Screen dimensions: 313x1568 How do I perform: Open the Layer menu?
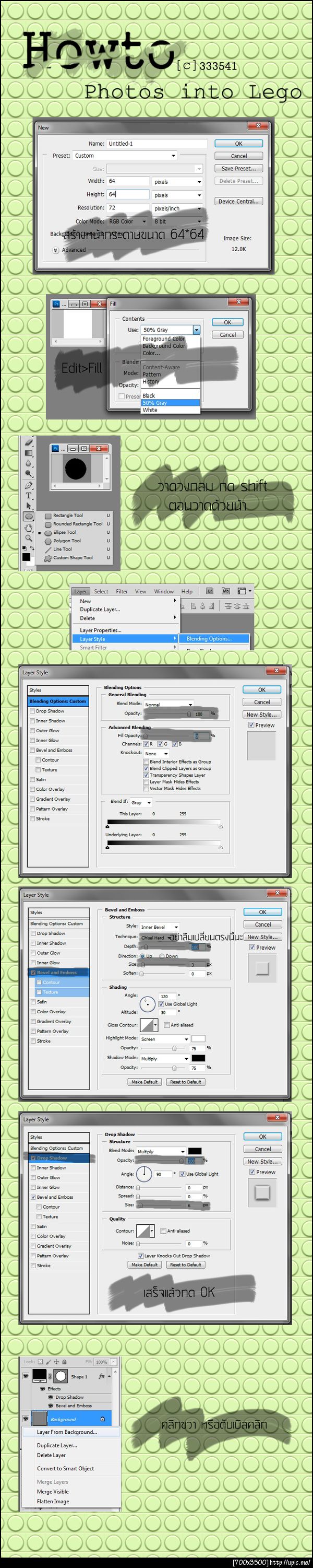click(x=80, y=591)
